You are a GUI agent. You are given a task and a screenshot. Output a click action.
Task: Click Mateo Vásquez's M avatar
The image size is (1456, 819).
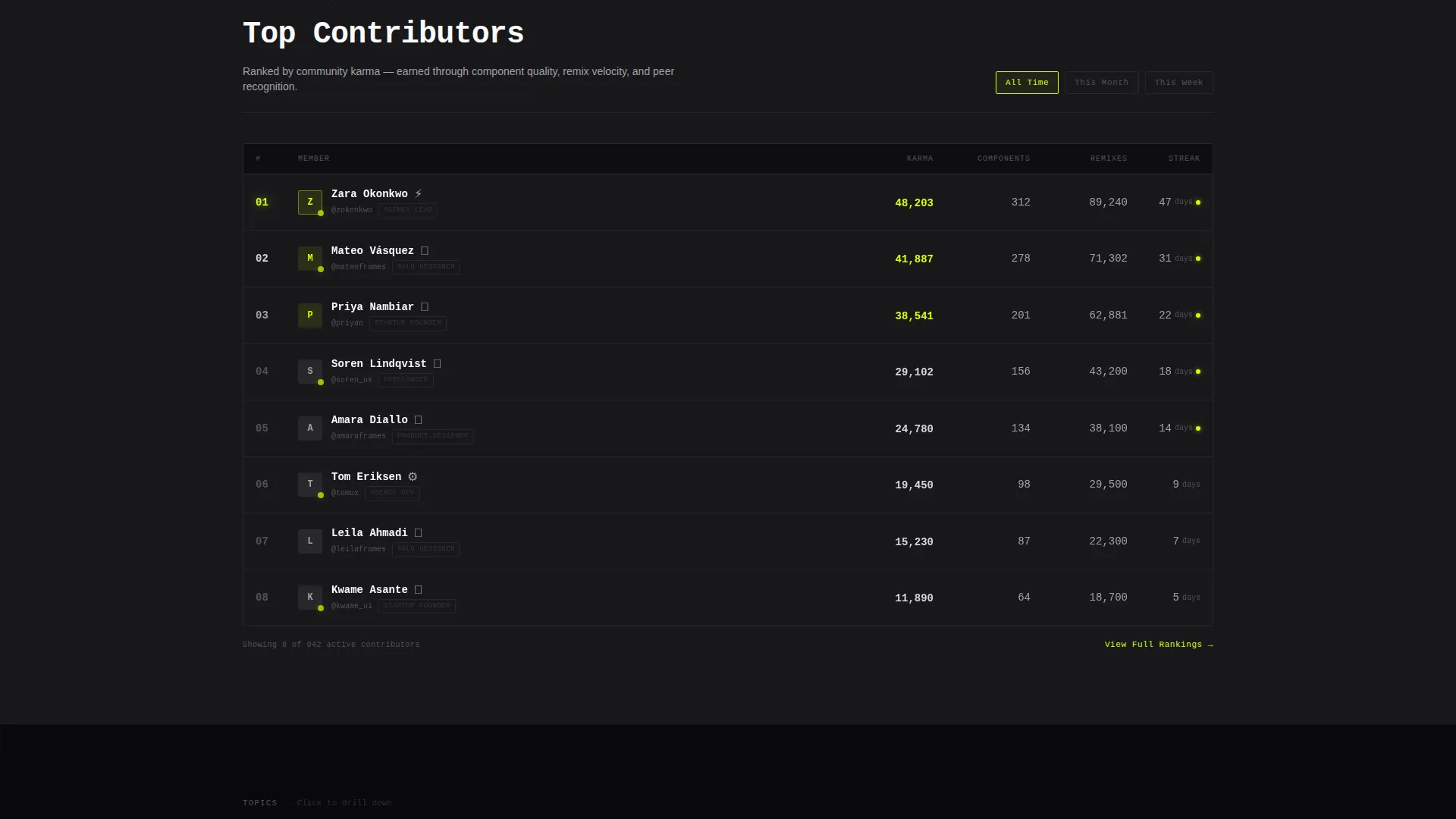point(310,259)
